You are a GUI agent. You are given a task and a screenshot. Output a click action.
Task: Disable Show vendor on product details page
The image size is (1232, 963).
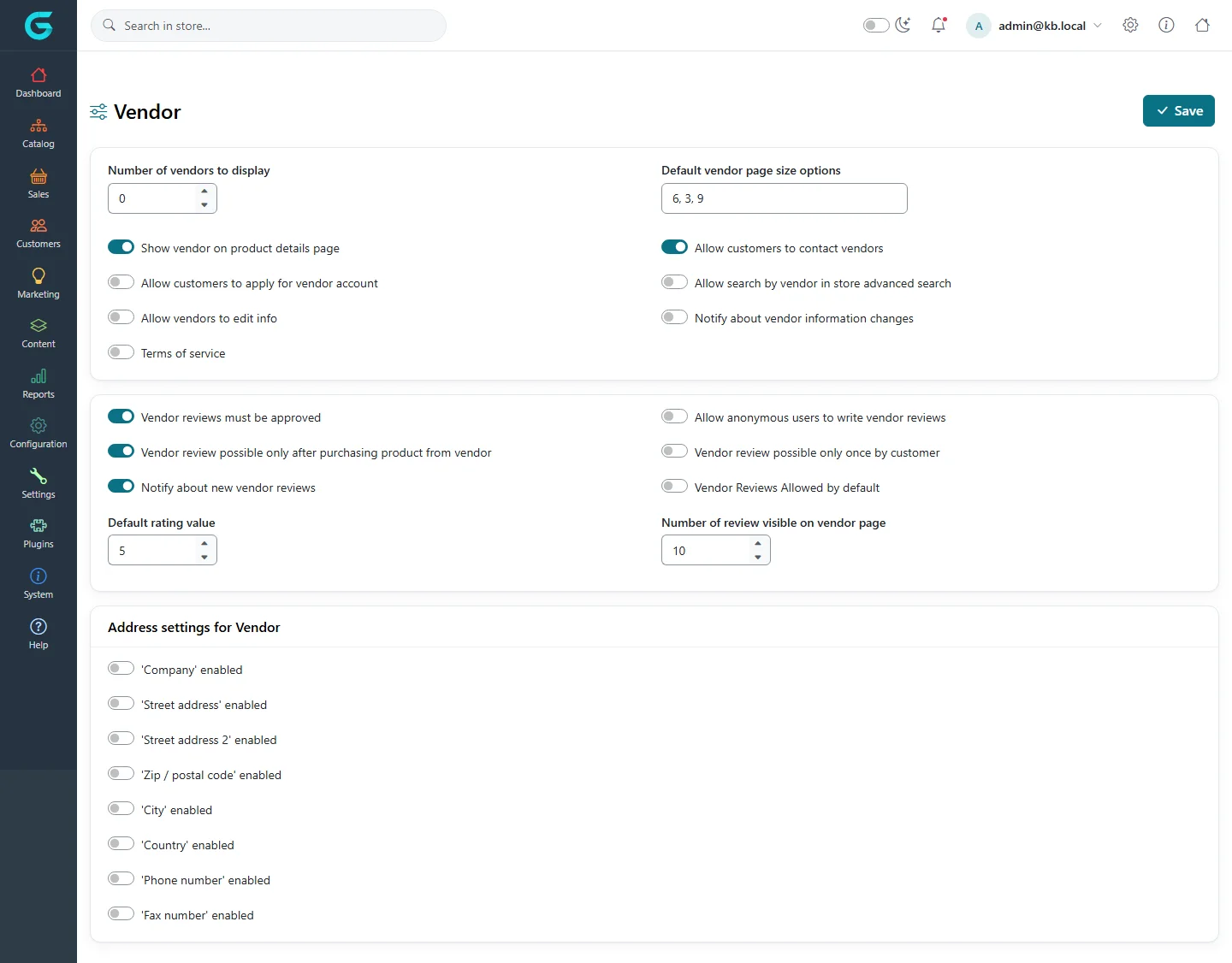tap(121, 247)
